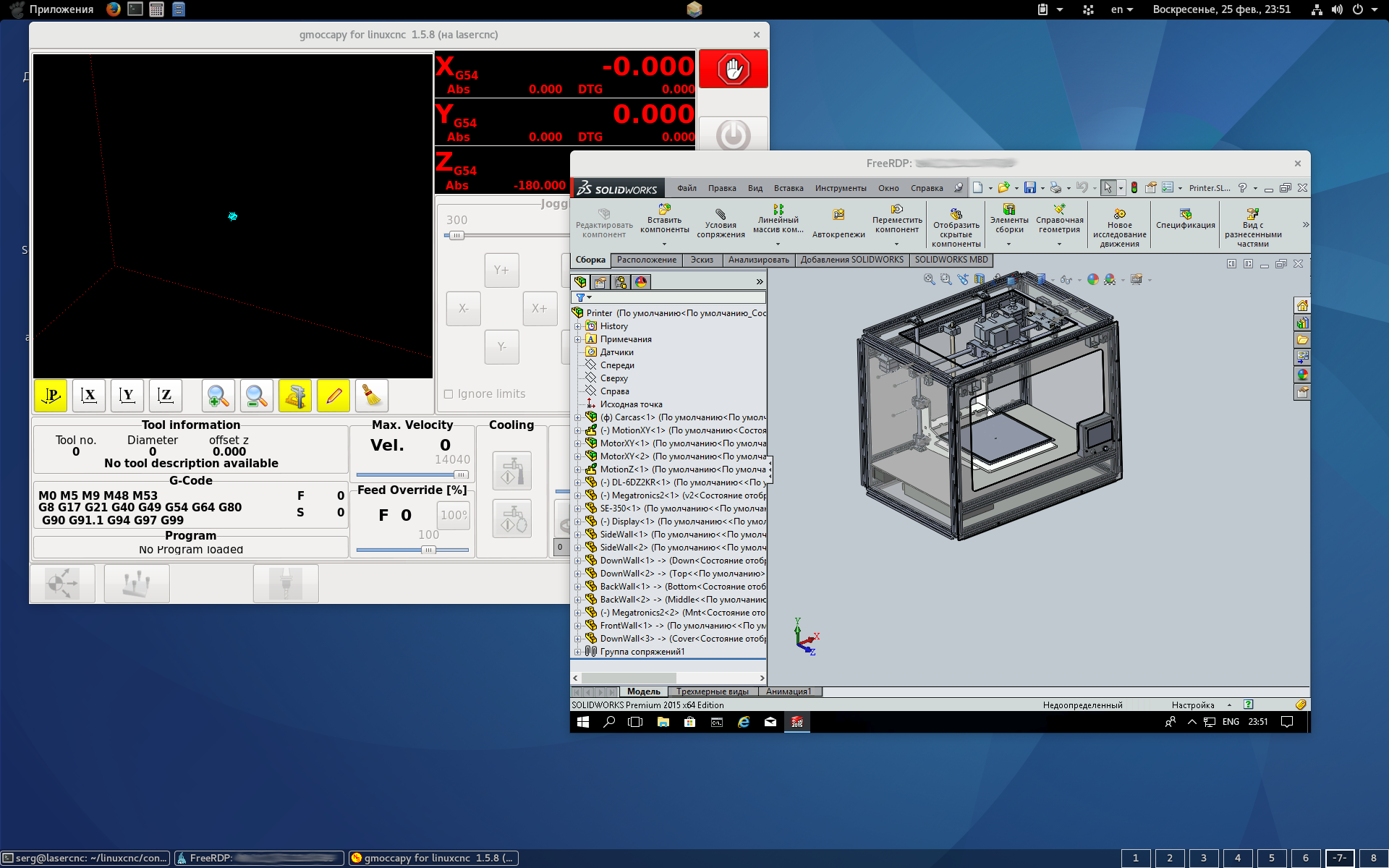Click the red emergency stop button

click(x=733, y=69)
